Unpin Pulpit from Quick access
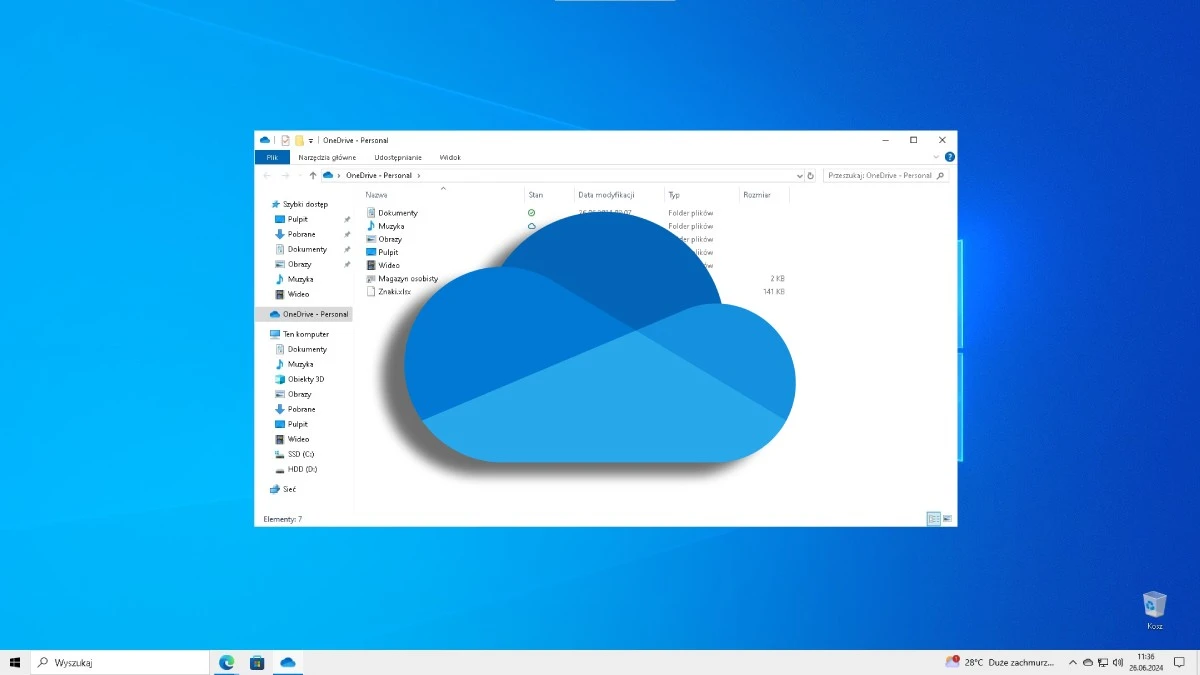 [x=347, y=219]
